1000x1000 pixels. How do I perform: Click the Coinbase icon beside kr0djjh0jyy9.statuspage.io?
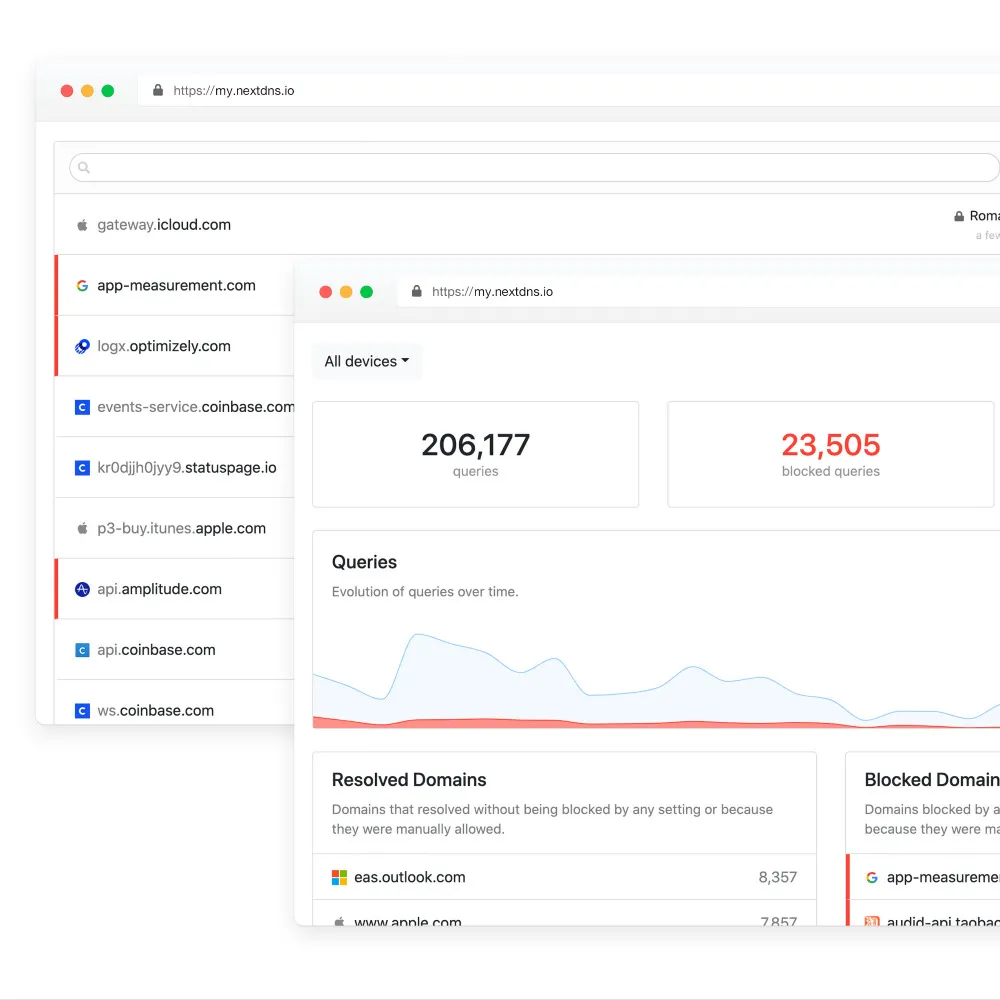coord(82,467)
